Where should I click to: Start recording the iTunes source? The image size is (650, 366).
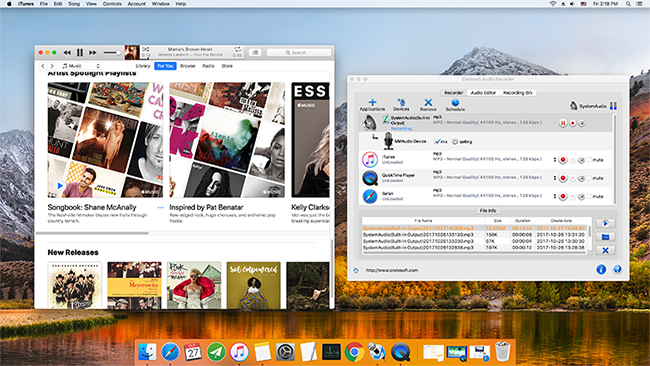pyautogui.click(x=563, y=160)
